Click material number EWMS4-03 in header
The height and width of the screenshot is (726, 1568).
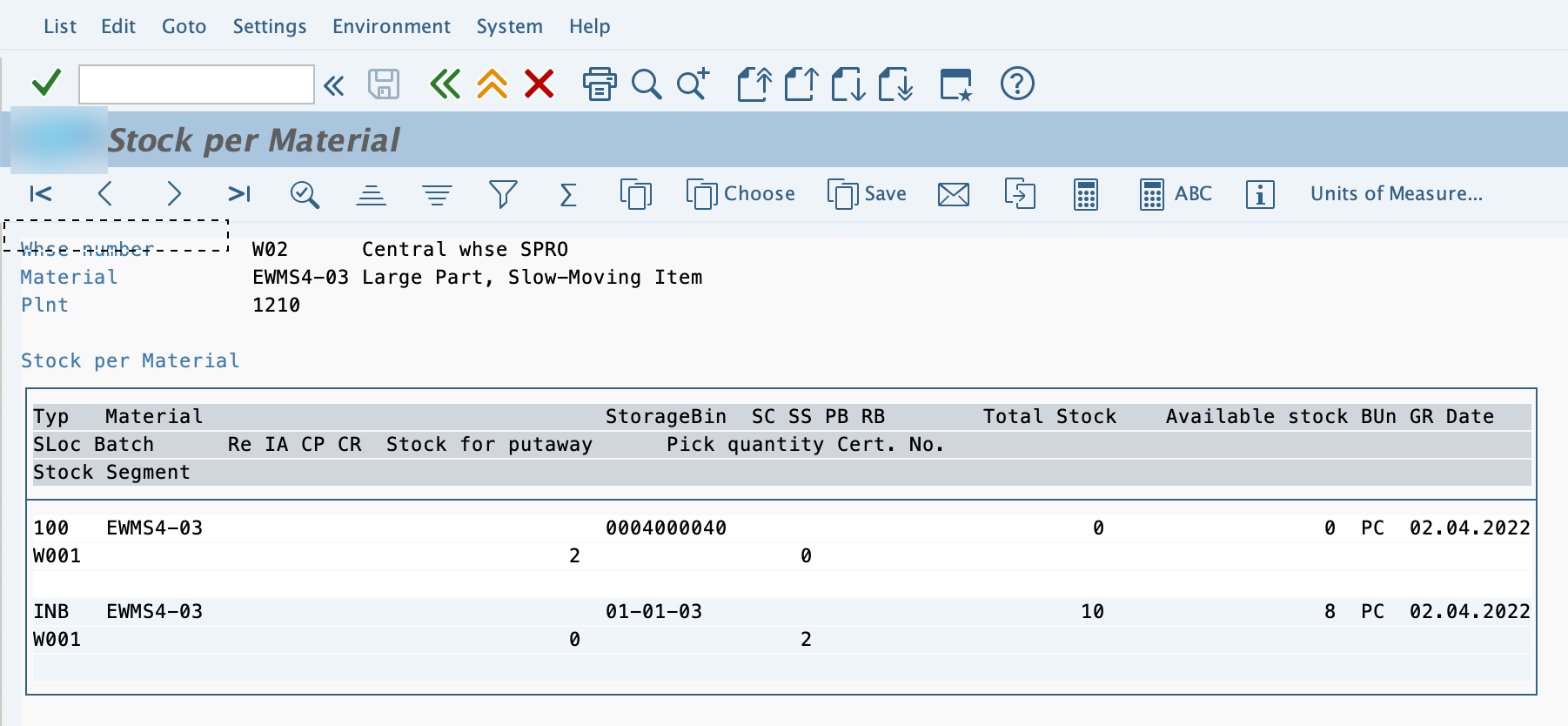300,277
